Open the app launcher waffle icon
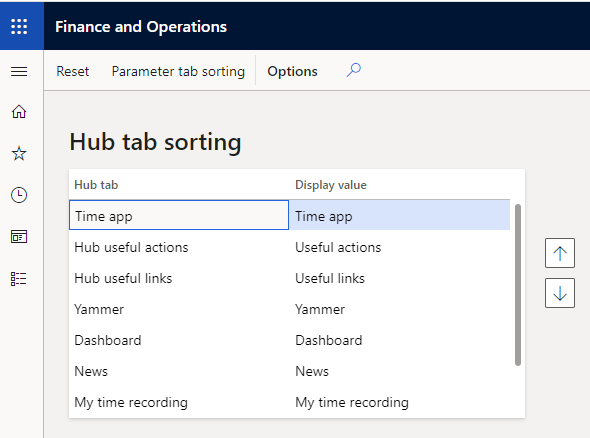 pyautogui.click(x=19, y=26)
